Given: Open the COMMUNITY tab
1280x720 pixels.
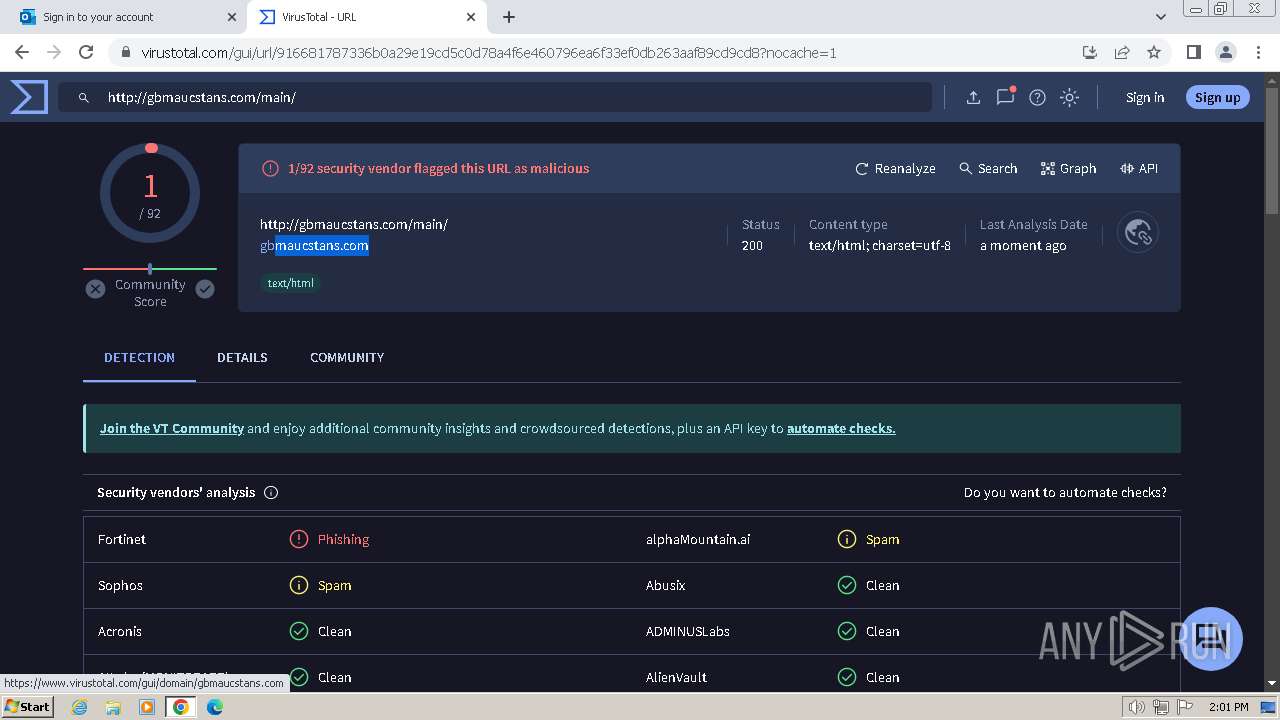Looking at the screenshot, I should (x=347, y=357).
